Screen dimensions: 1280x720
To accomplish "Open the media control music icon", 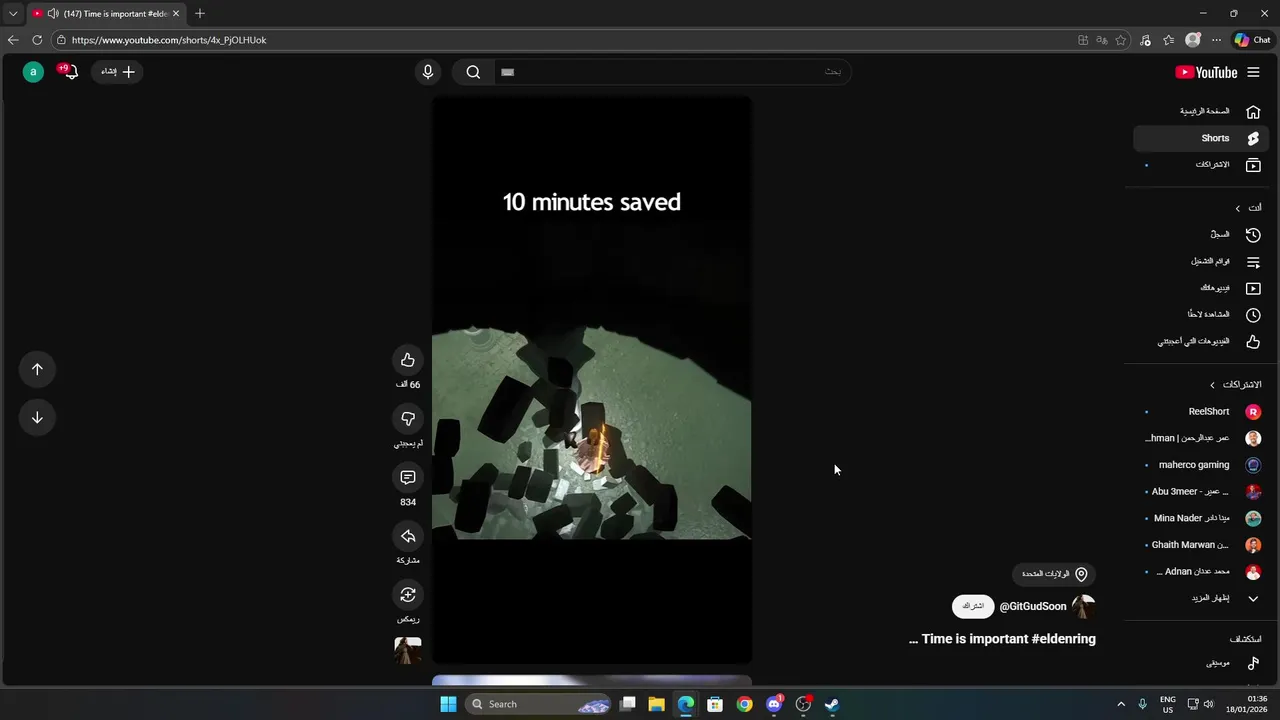I will (x=1145, y=40).
